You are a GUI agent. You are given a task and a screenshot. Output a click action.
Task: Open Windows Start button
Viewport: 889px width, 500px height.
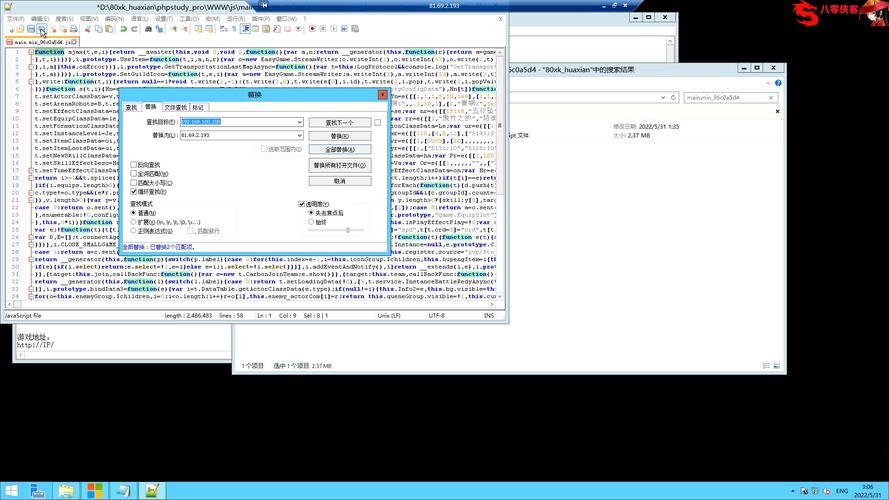point(11,490)
